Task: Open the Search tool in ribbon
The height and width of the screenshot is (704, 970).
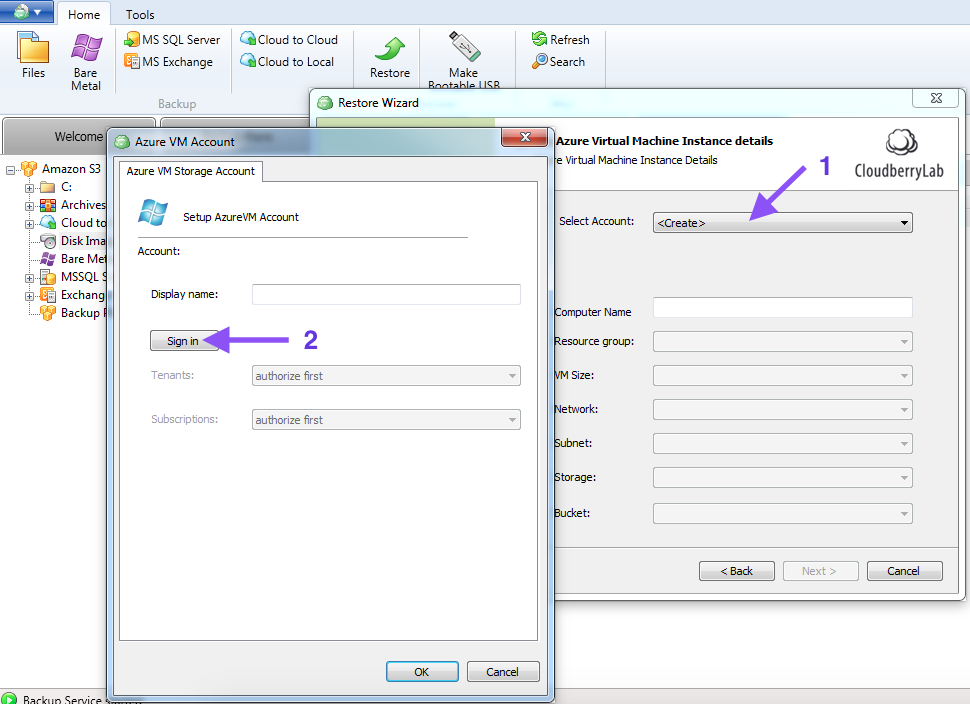Action: (x=558, y=61)
